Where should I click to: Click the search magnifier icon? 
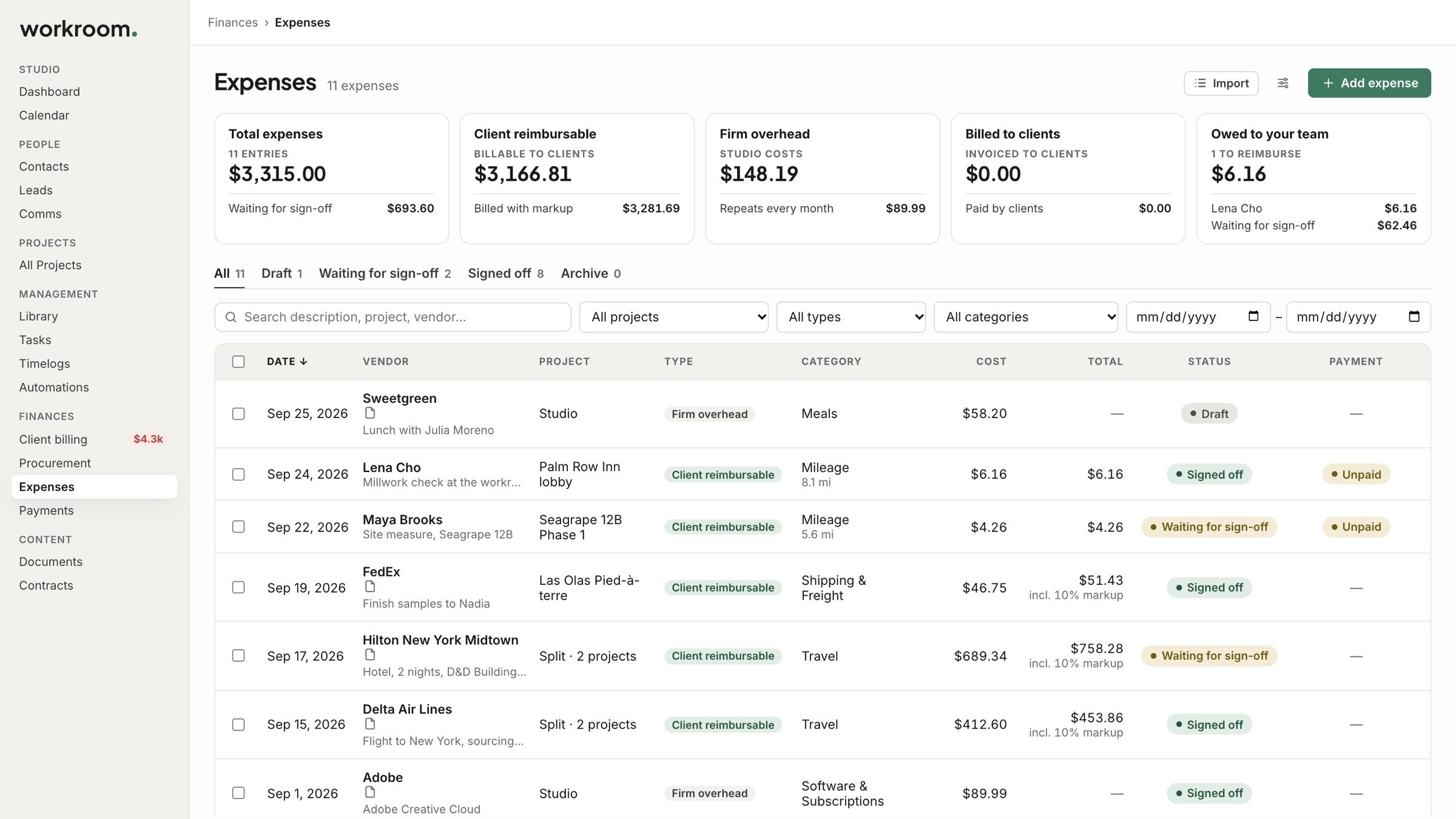click(x=231, y=317)
